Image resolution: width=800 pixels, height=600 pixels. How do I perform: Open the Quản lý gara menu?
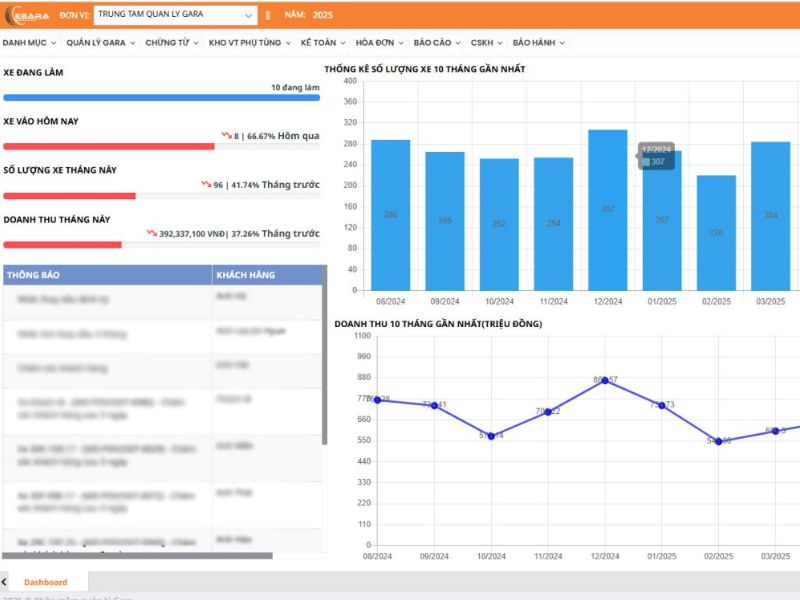100,43
